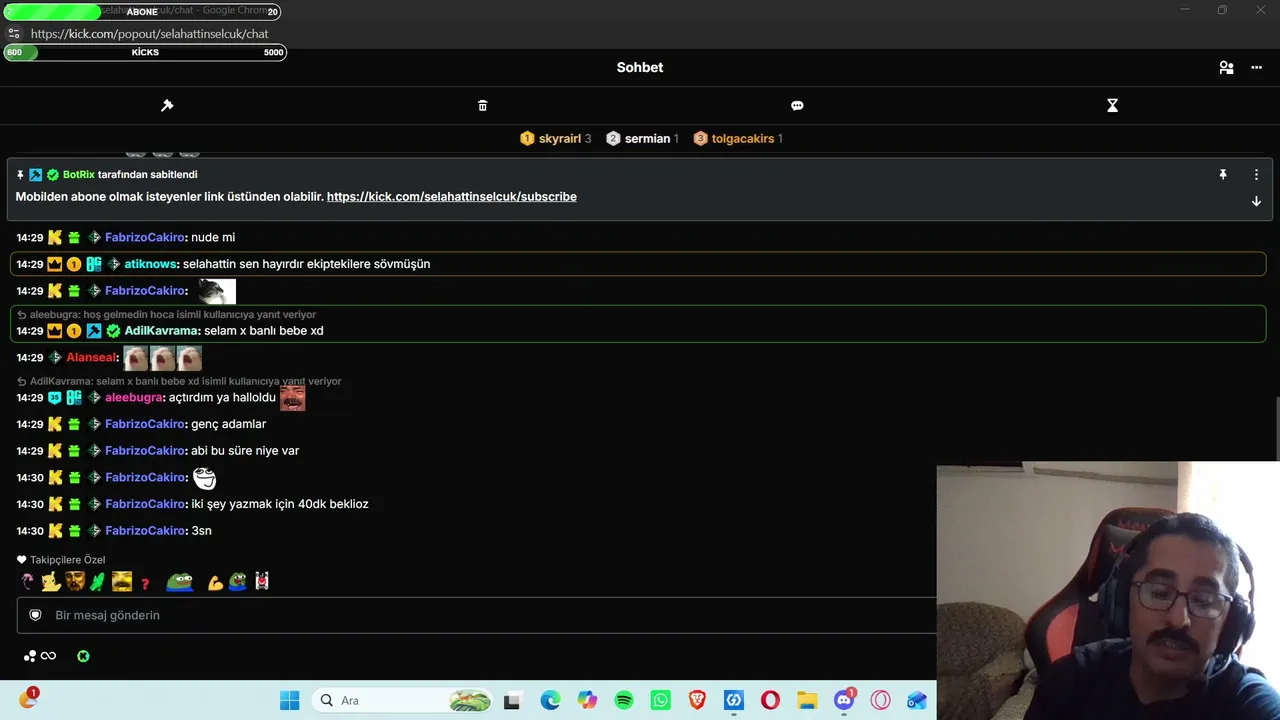Click the ABONE subscriber goal progress bar
Image resolution: width=1280 pixels, height=720 pixels.
coord(142,12)
